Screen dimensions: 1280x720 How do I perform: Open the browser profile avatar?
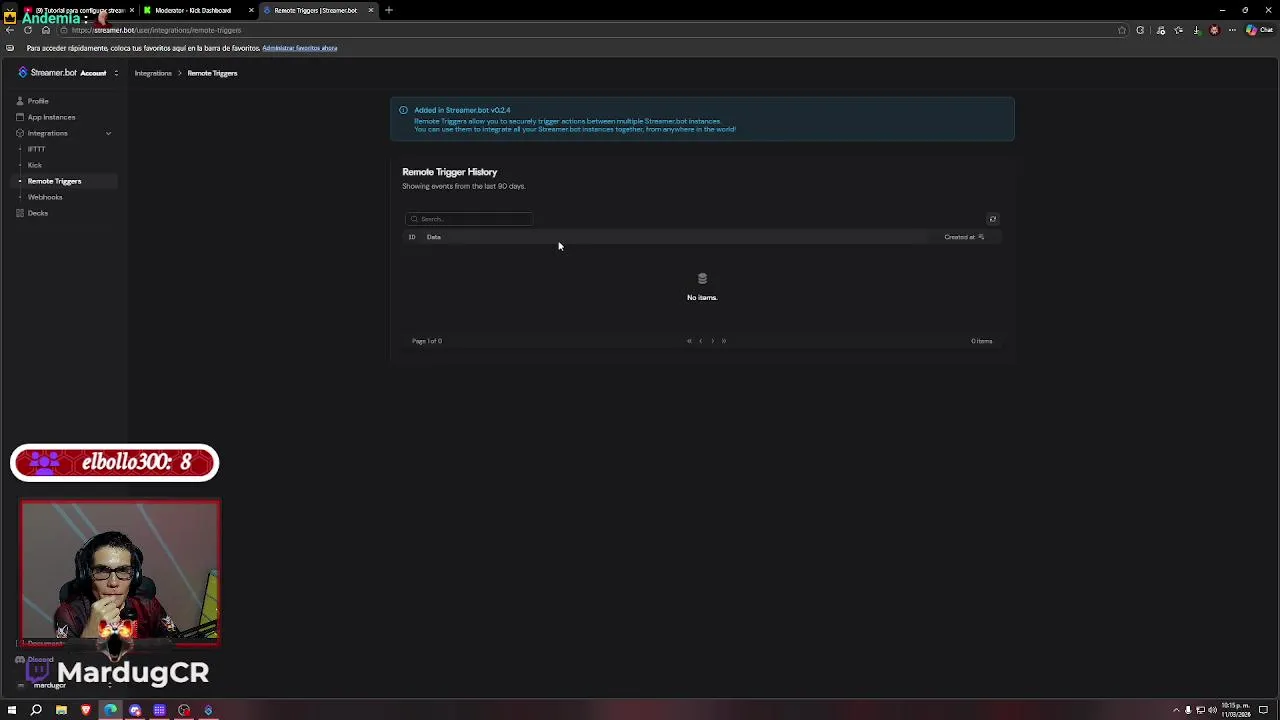[x=1215, y=30]
